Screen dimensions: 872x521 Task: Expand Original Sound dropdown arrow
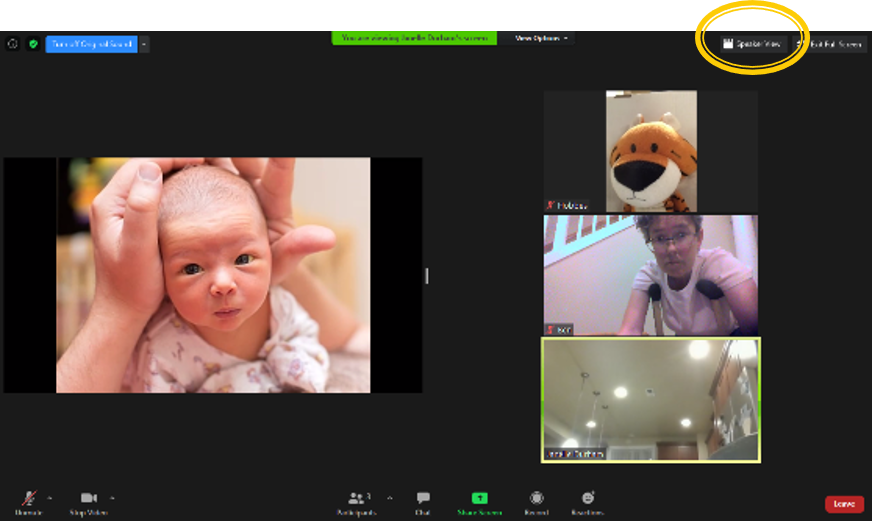tap(145, 44)
